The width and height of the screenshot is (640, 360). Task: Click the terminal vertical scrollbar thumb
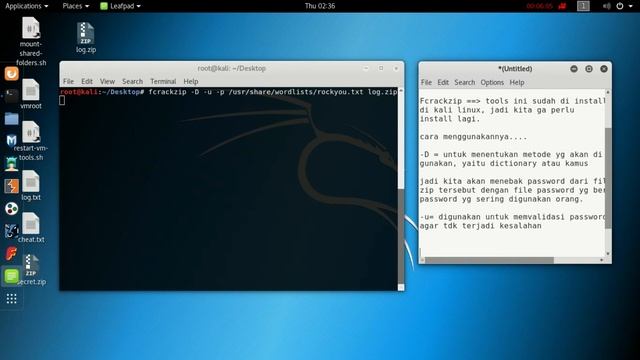pyautogui.click(x=401, y=236)
